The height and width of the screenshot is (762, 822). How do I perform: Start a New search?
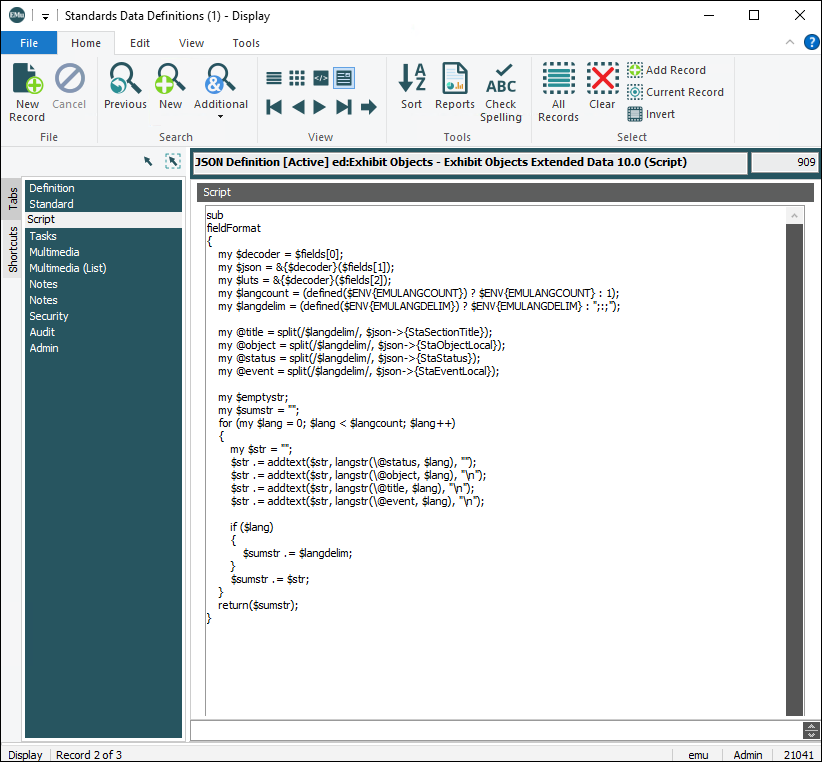point(171,86)
